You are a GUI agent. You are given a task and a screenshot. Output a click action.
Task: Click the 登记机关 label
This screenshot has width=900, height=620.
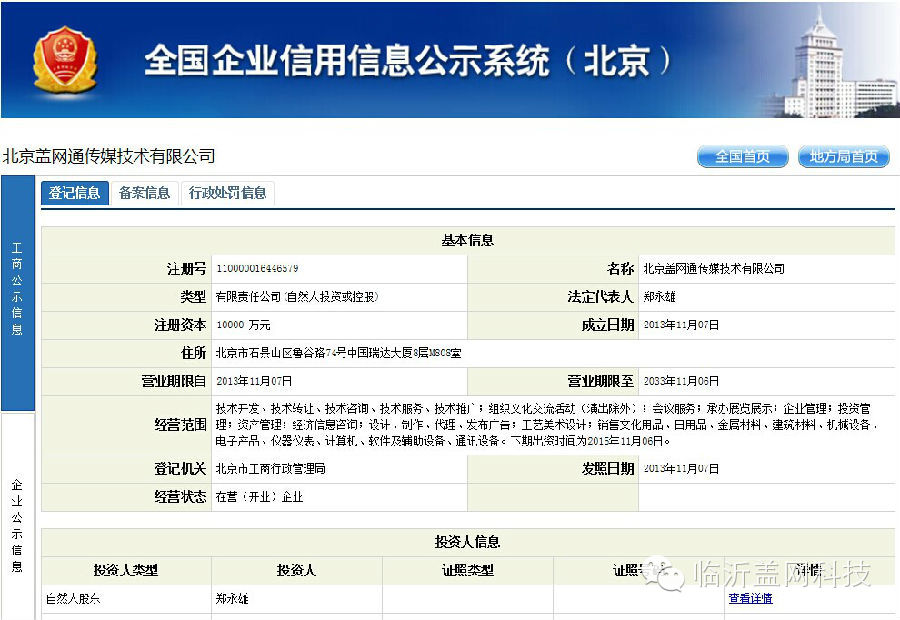point(180,469)
